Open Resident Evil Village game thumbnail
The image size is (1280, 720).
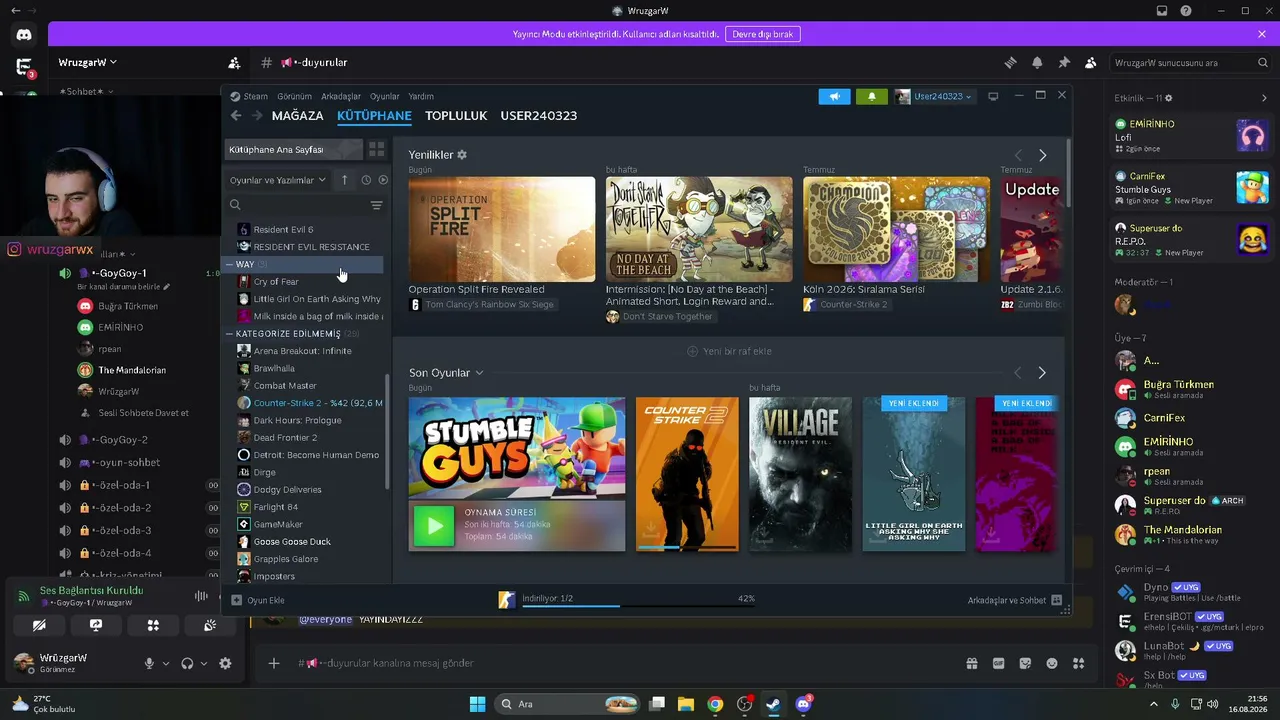pyautogui.click(x=801, y=474)
